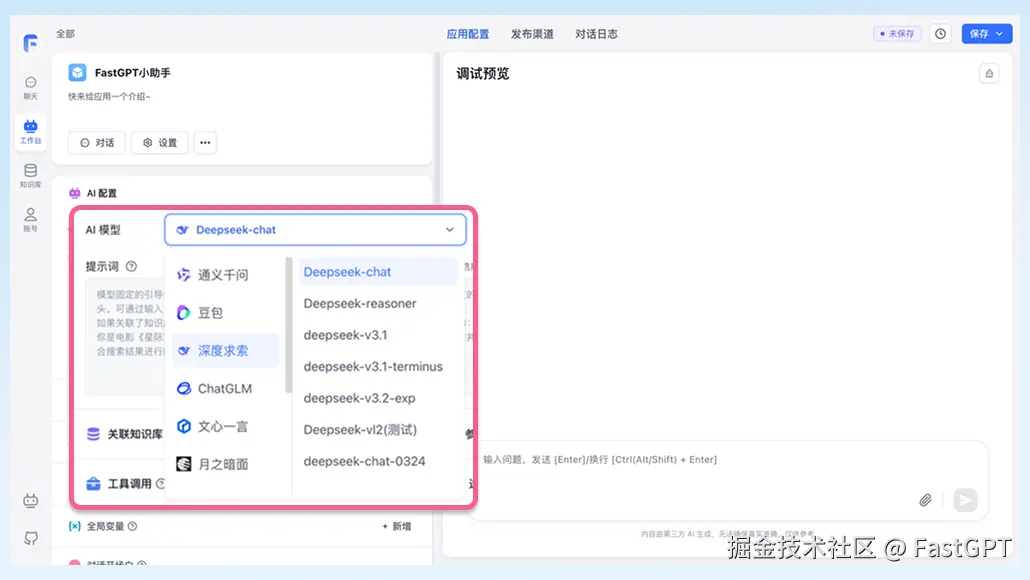This screenshot has width=1030, height=580.
Task: Click the FastGPT logo icon
Action: [x=30, y=43]
